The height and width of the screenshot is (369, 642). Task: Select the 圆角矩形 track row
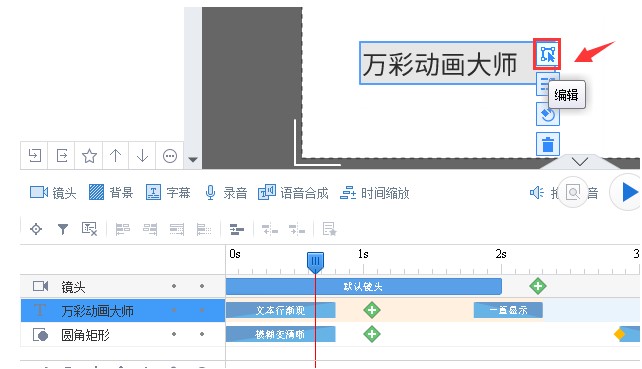(x=123, y=335)
